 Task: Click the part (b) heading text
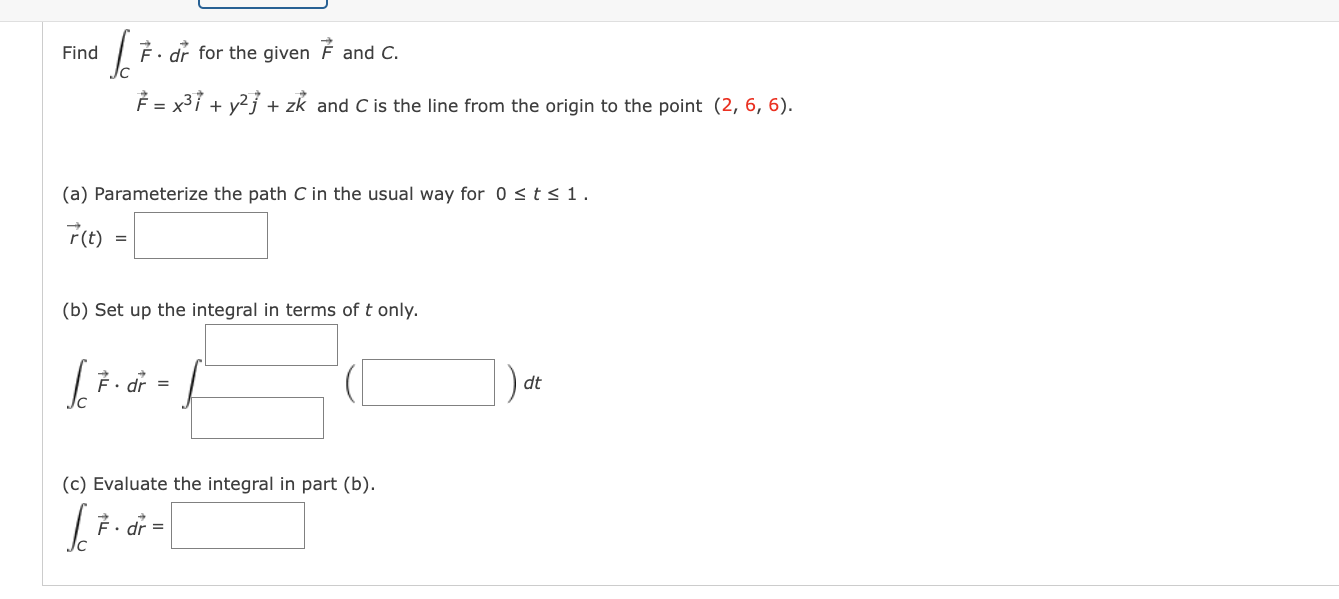click(x=230, y=310)
